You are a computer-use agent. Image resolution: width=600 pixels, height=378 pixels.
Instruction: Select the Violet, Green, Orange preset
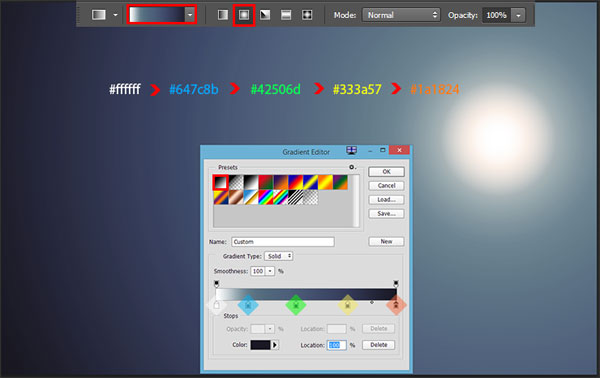coord(340,182)
